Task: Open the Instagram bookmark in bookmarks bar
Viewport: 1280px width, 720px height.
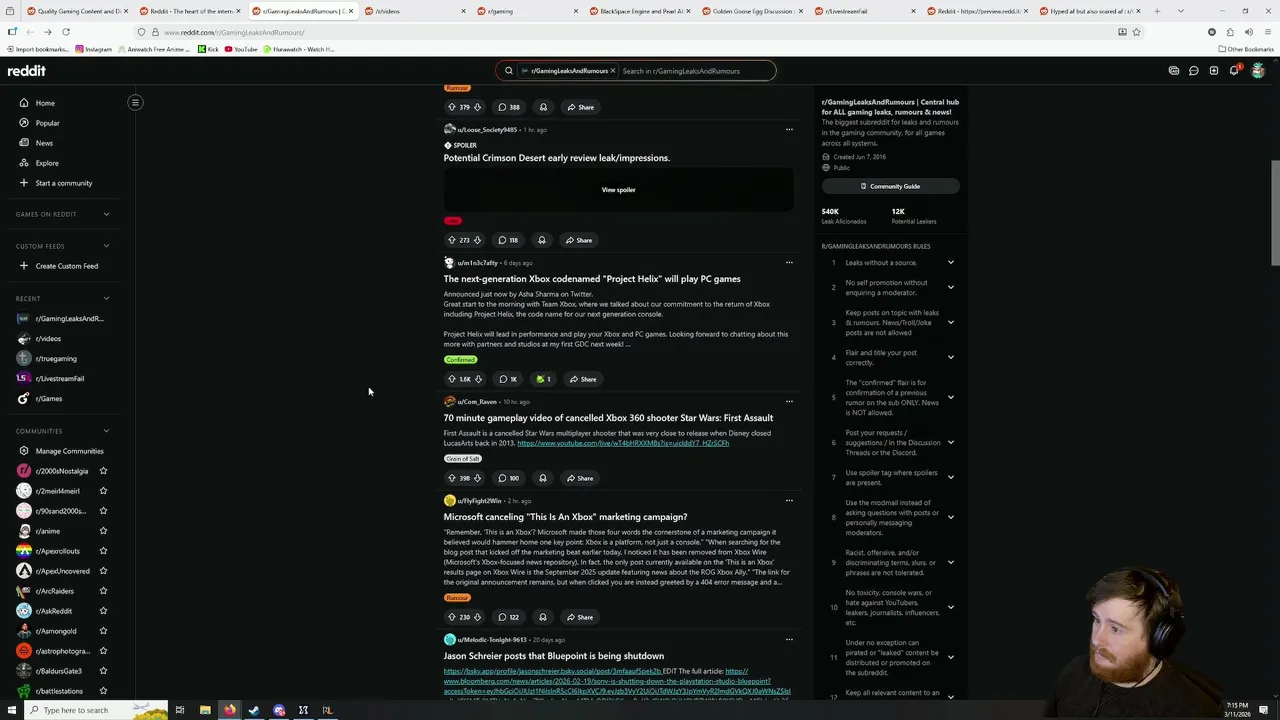Action: click(94, 49)
